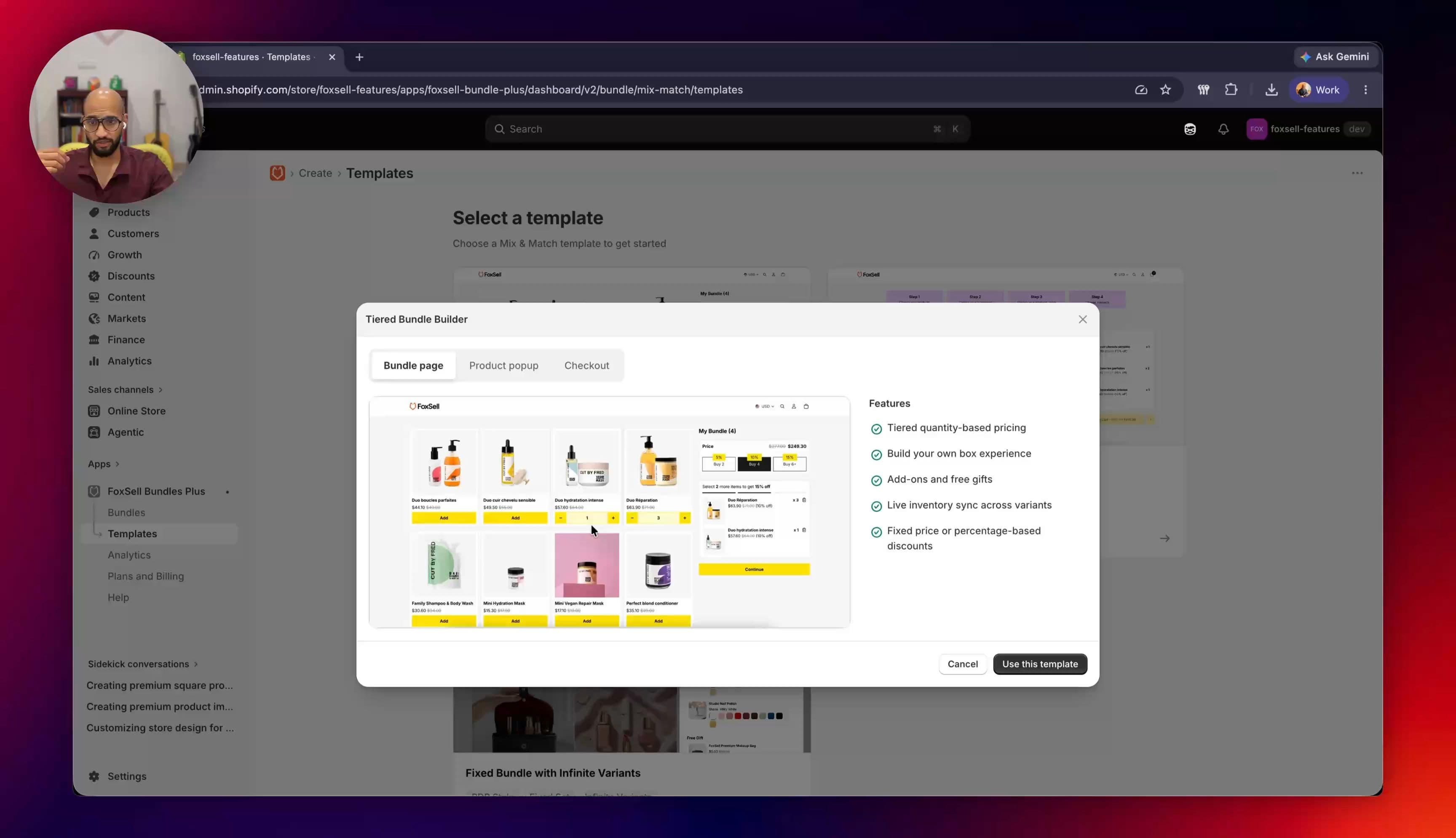Open Templates under FoxSell app
The image size is (1456, 838).
(x=132, y=534)
